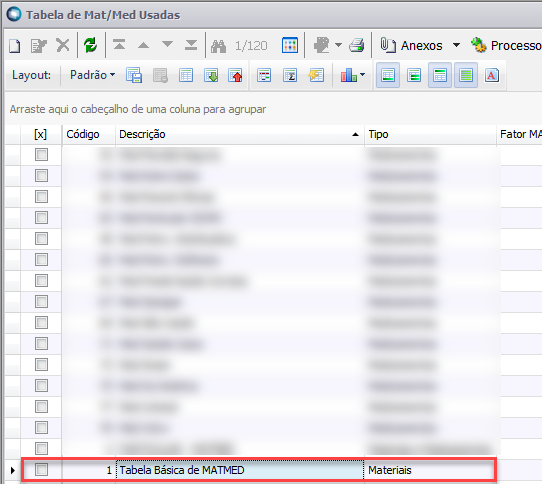
Task: Click the puzzle piece icon
Action: 322,45
